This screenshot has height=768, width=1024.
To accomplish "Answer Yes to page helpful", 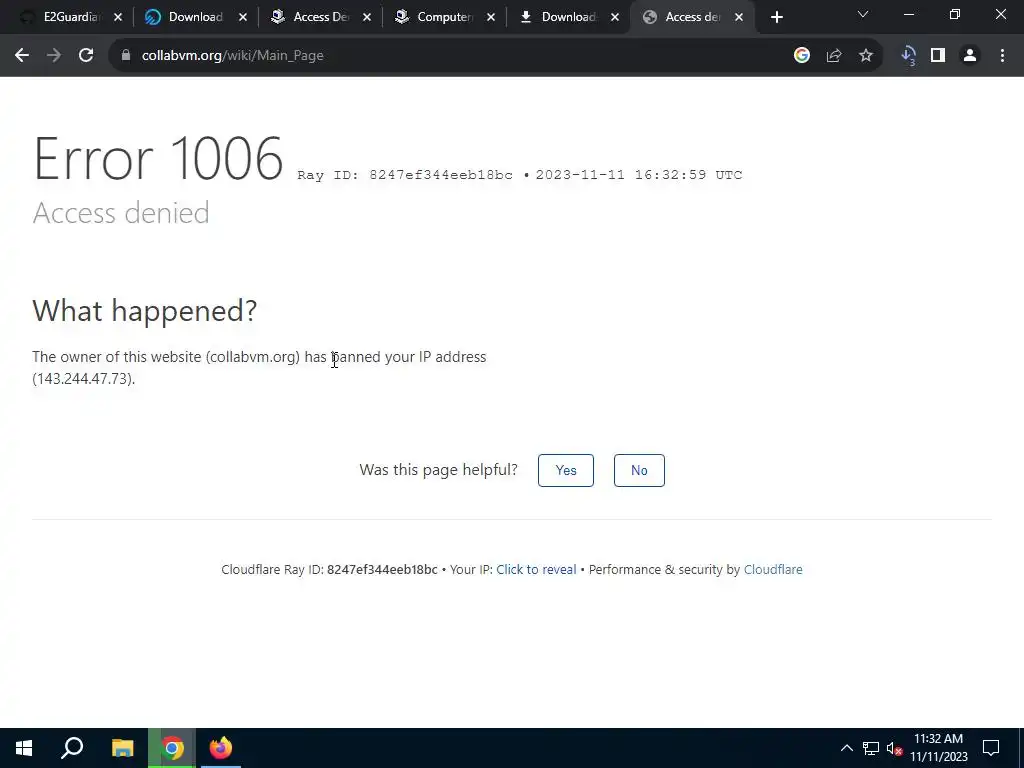I will pos(566,470).
